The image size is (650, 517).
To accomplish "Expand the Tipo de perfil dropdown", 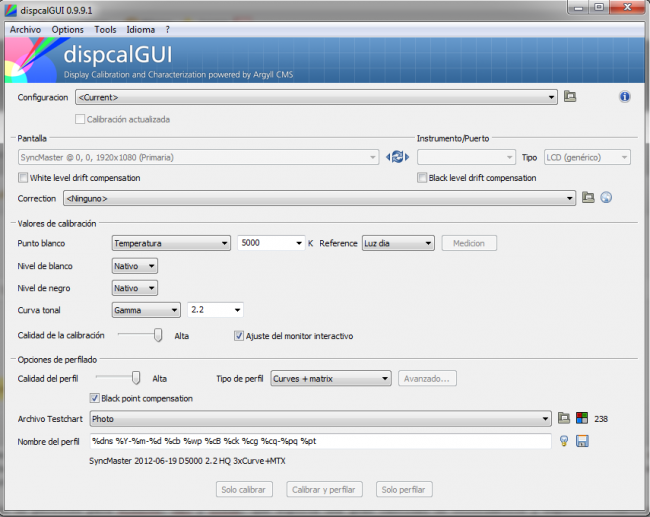I will (x=331, y=378).
